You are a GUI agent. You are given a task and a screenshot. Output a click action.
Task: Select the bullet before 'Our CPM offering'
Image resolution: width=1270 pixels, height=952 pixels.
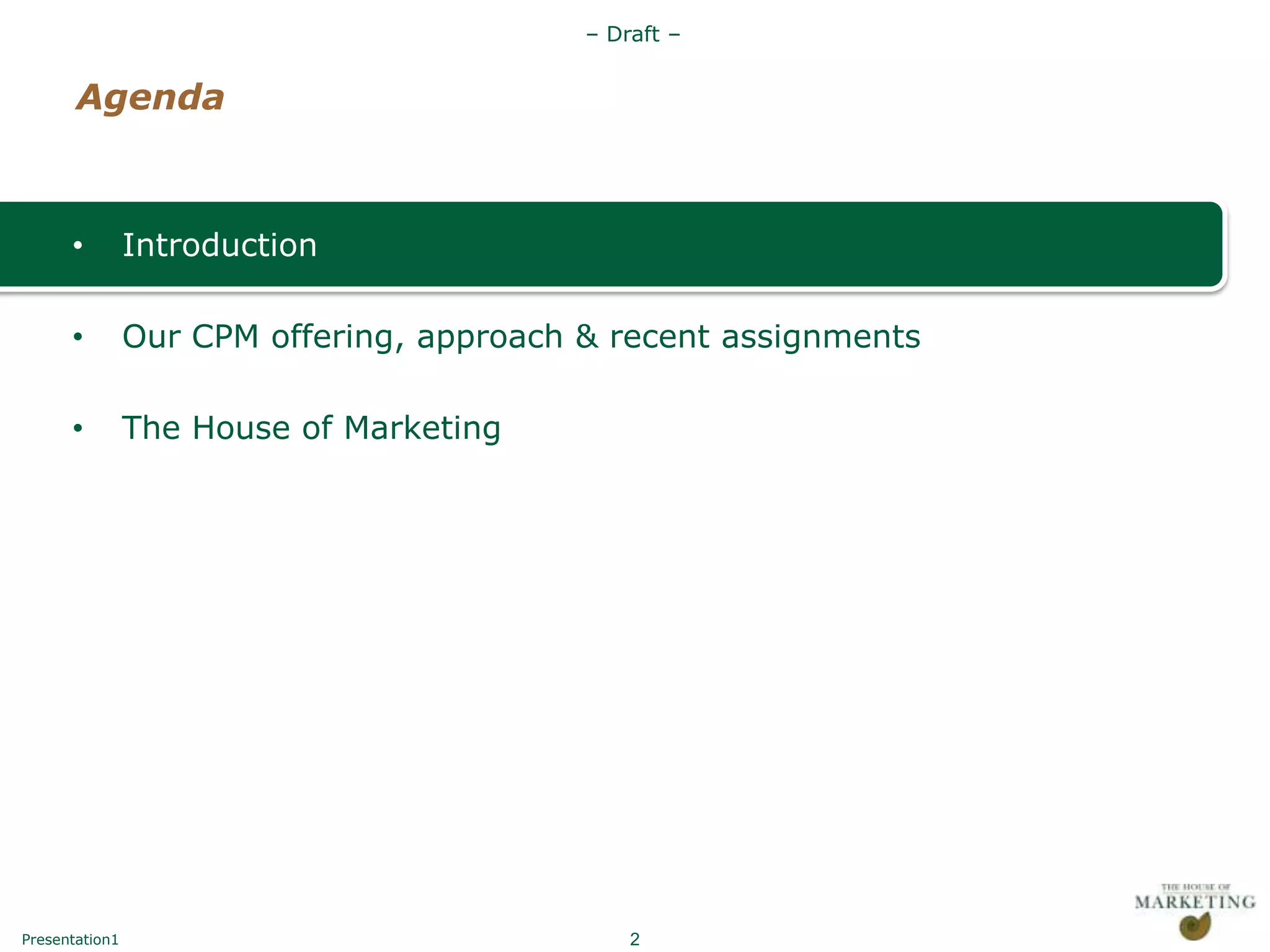78,337
